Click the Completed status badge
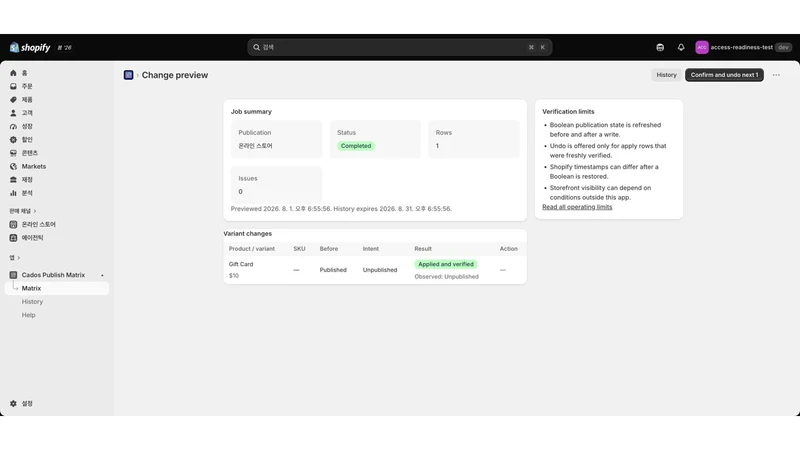 click(x=356, y=146)
